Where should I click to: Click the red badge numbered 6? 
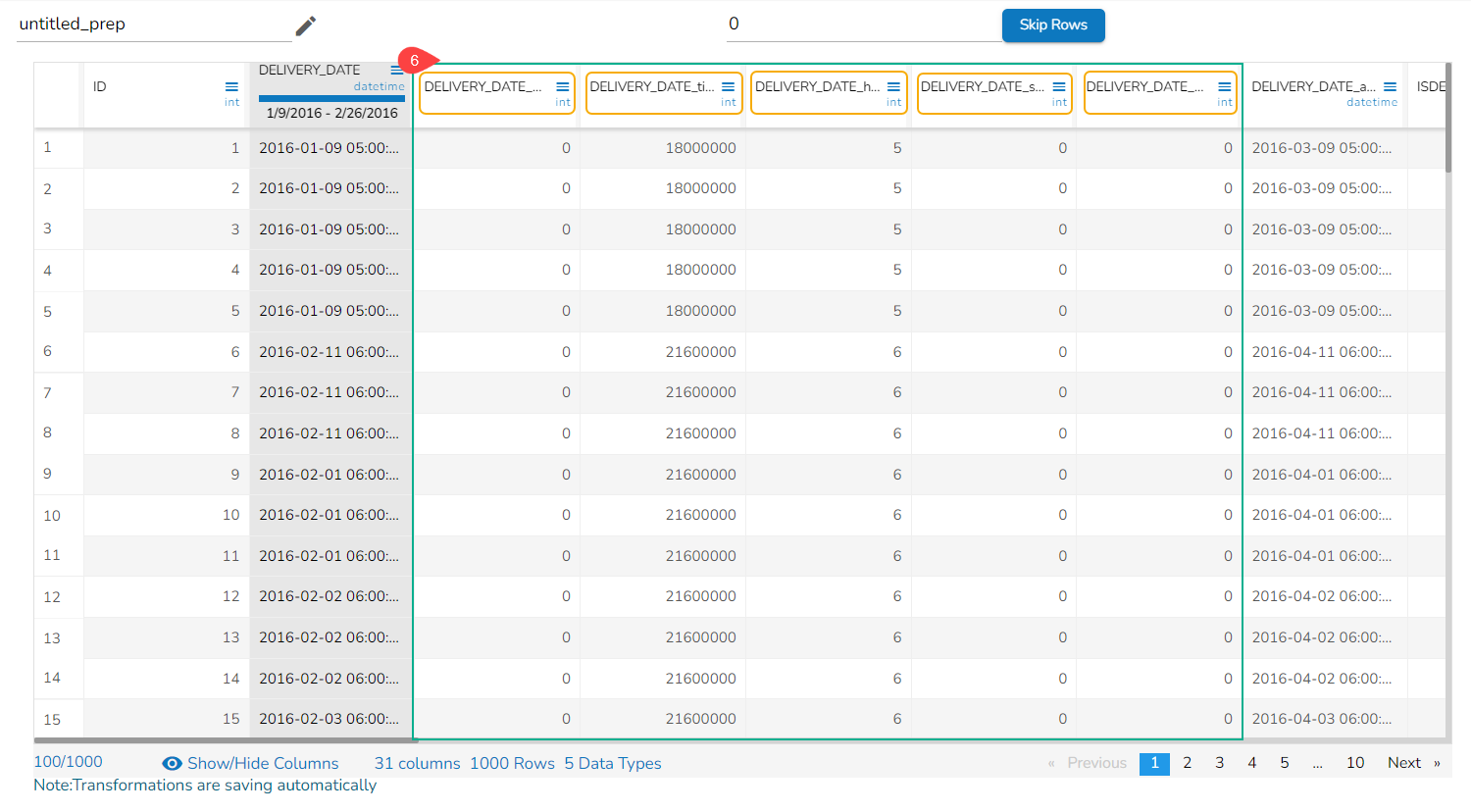point(415,61)
